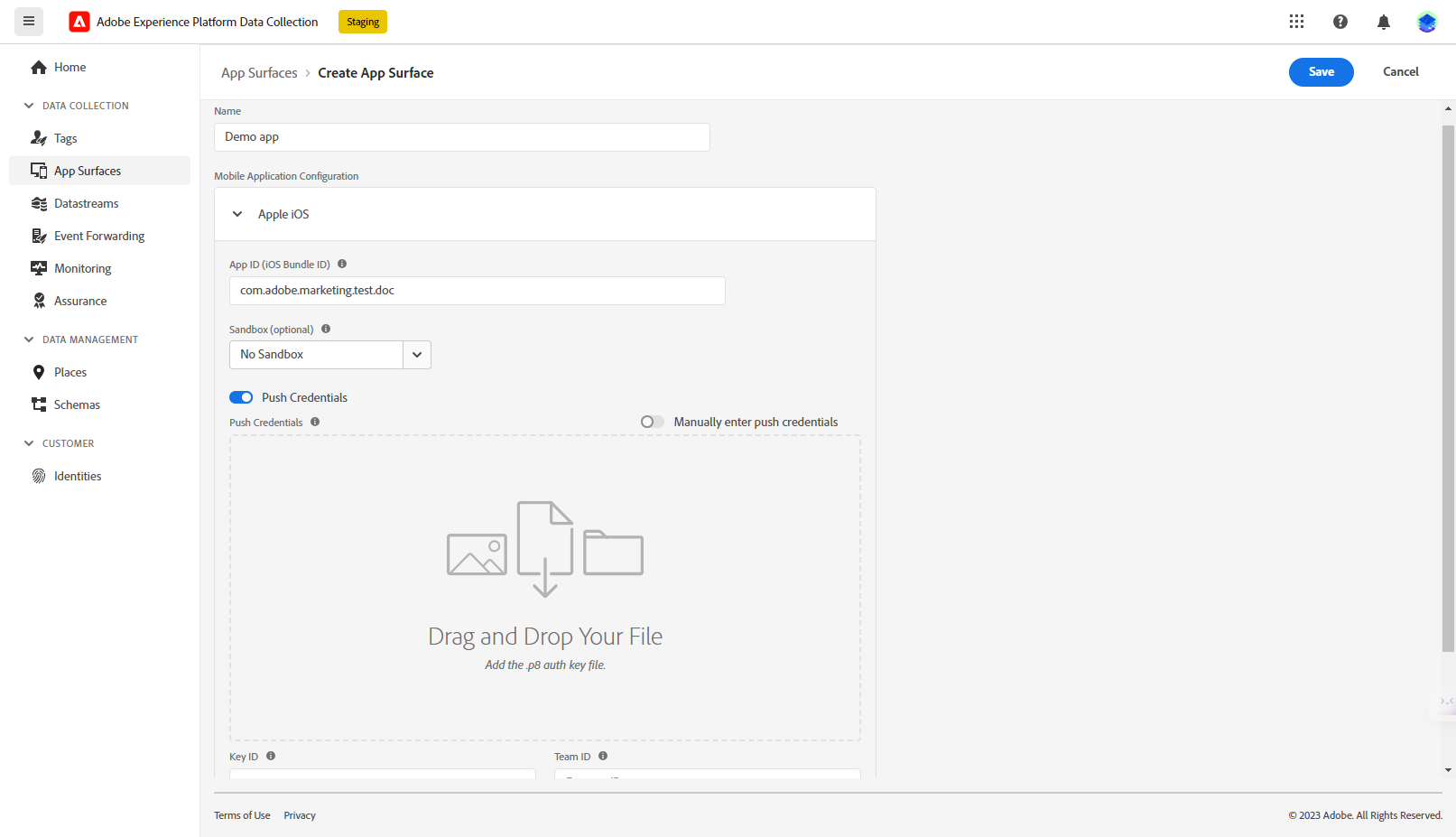The height and width of the screenshot is (837, 1456).
Task: Click the Identities fingerprint icon
Action: 39,476
